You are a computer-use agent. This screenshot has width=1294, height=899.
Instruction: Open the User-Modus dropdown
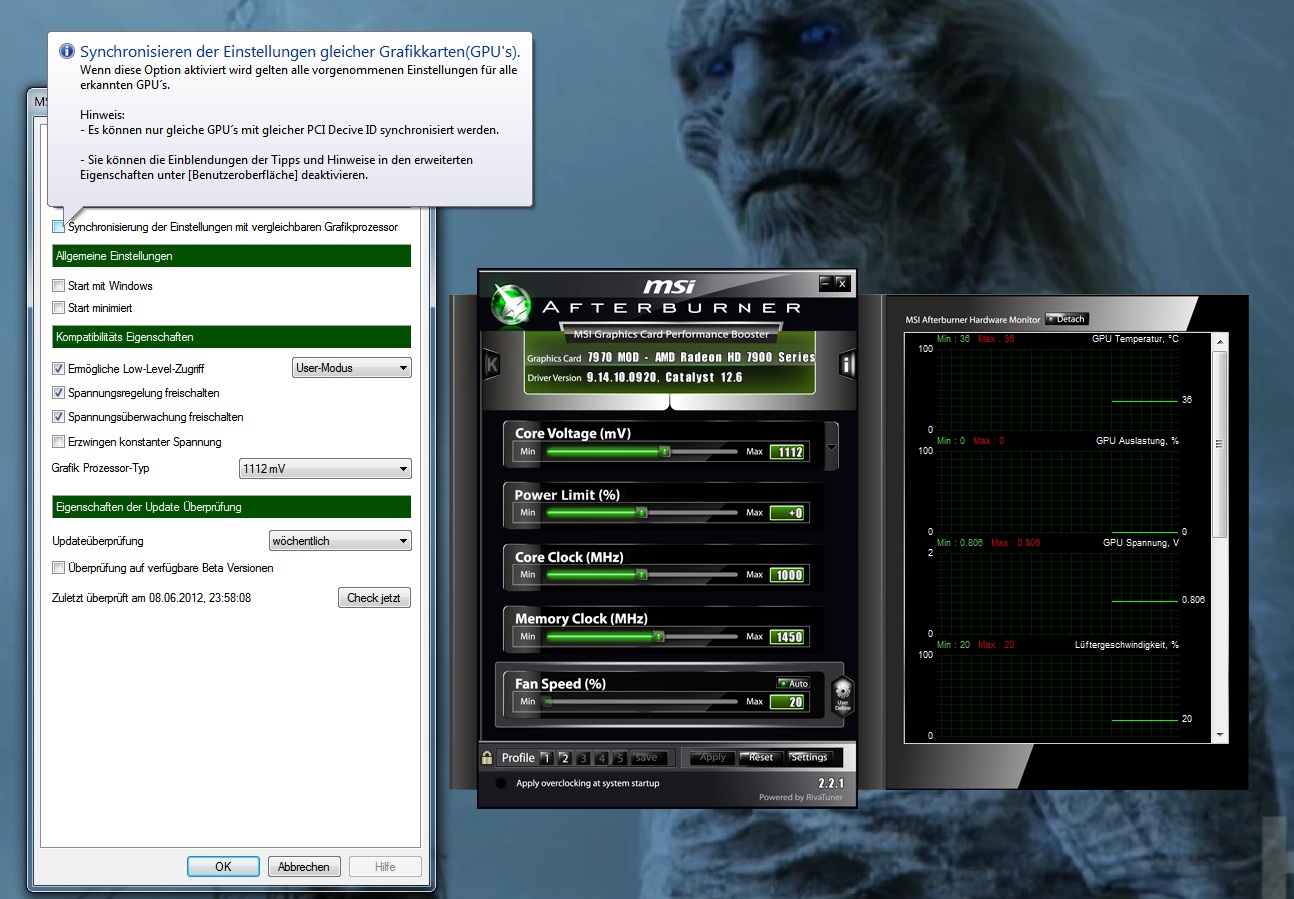pyautogui.click(x=351, y=368)
